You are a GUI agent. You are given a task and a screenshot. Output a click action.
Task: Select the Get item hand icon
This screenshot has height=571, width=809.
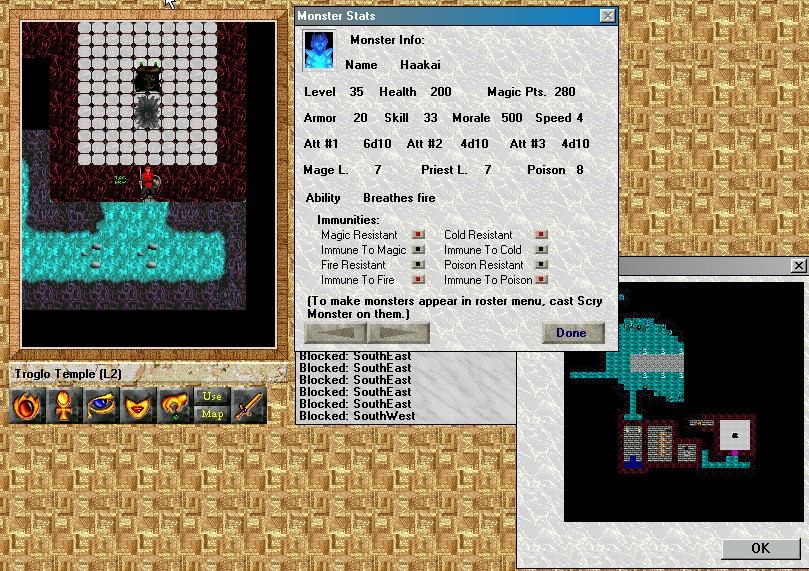pyautogui.click(x=175, y=406)
